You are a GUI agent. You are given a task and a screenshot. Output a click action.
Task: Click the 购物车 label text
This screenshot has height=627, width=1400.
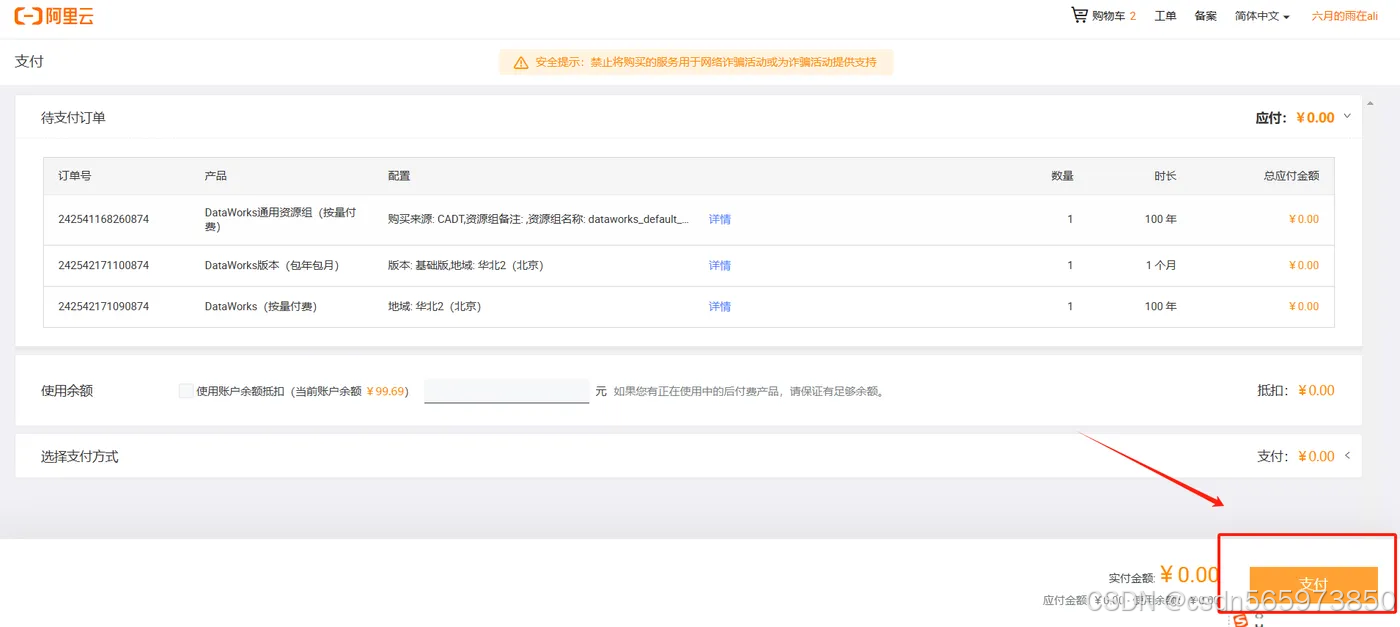tap(1109, 16)
